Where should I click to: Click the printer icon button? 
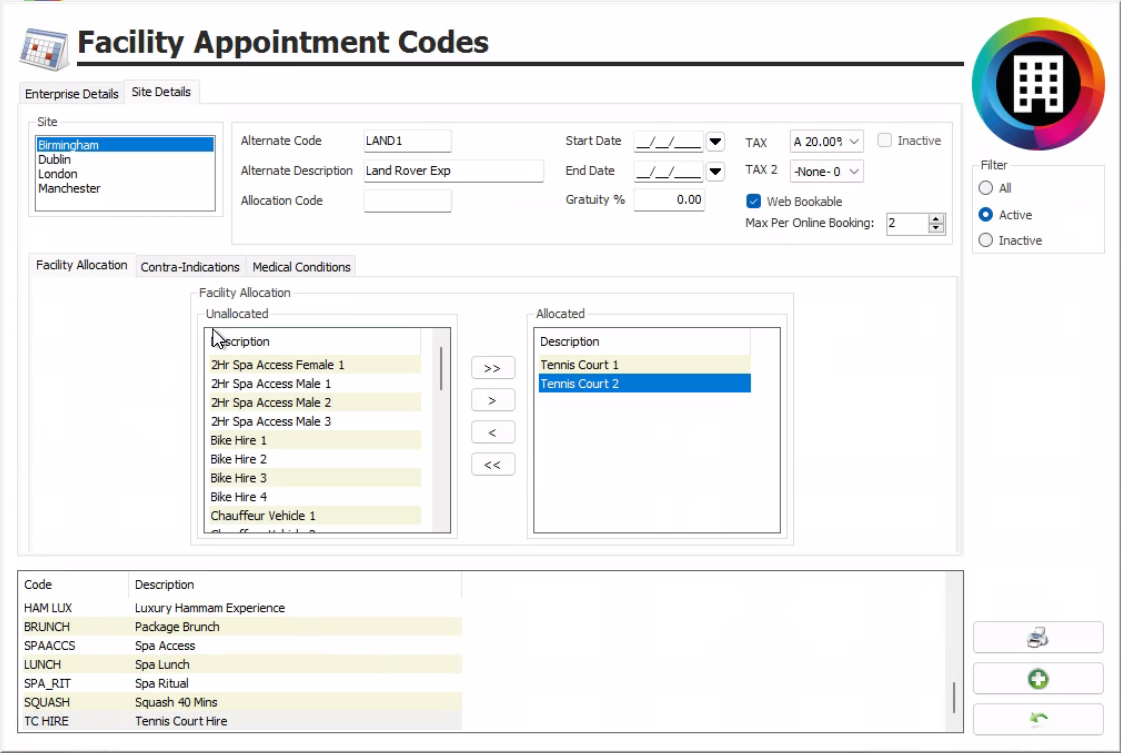[x=1037, y=638]
